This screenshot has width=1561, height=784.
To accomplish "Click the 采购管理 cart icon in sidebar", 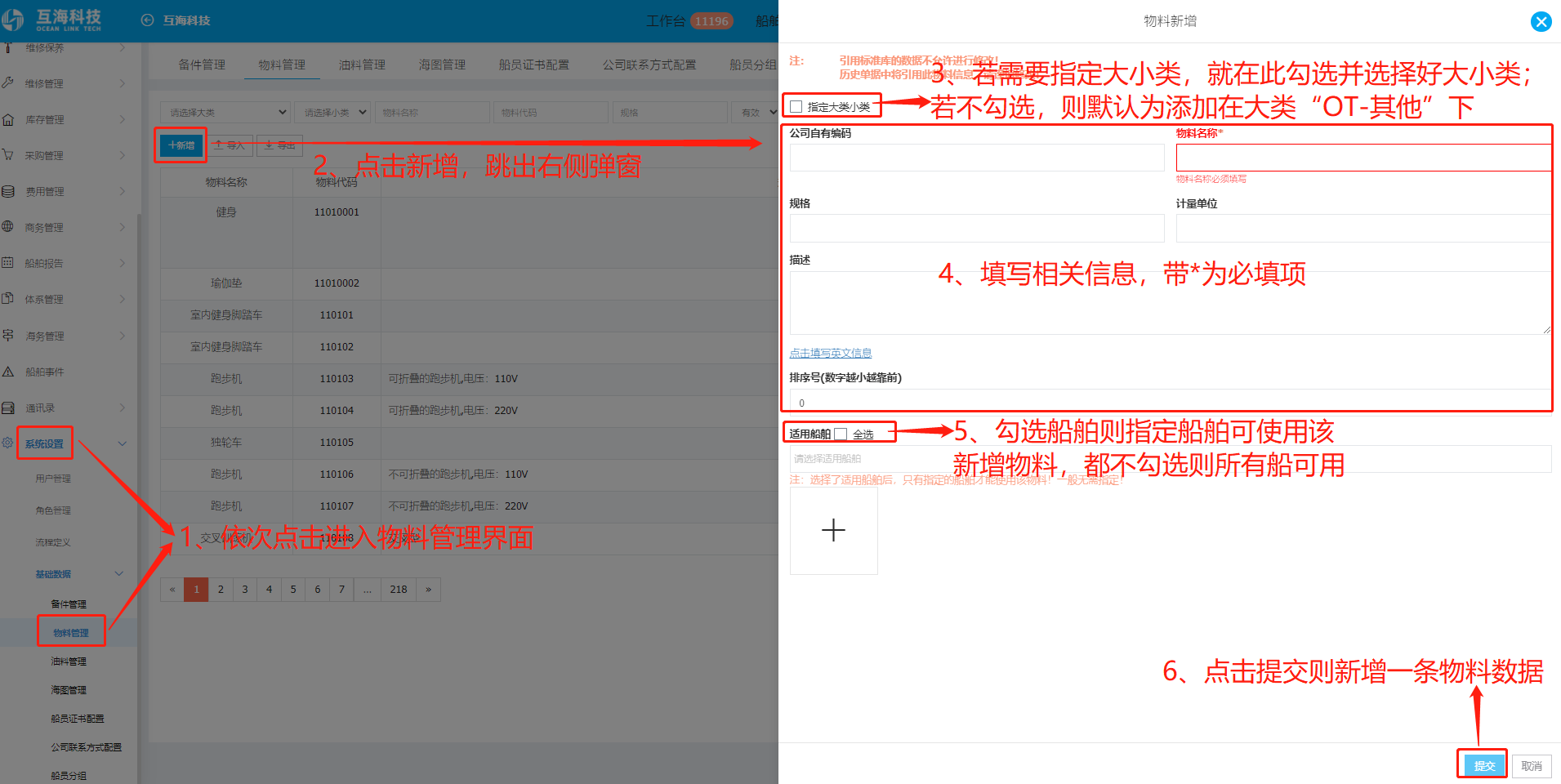I will coord(8,155).
